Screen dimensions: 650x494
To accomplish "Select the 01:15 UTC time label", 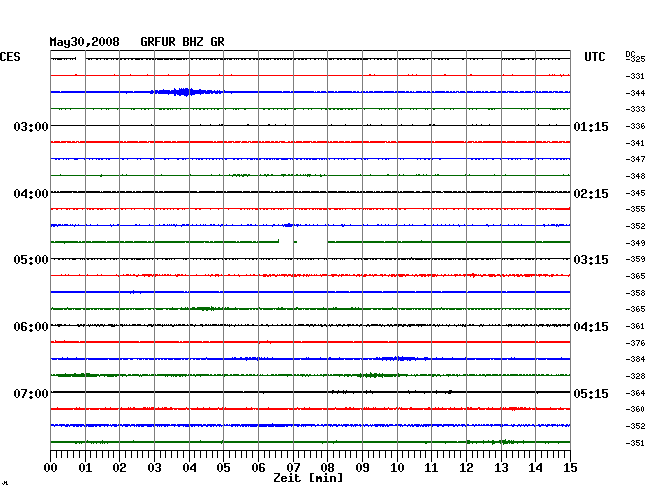I will (x=591, y=126).
